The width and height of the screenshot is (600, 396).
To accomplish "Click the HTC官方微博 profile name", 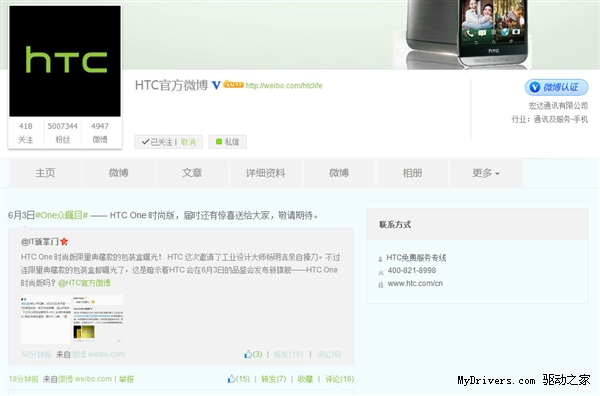I will (x=171, y=85).
